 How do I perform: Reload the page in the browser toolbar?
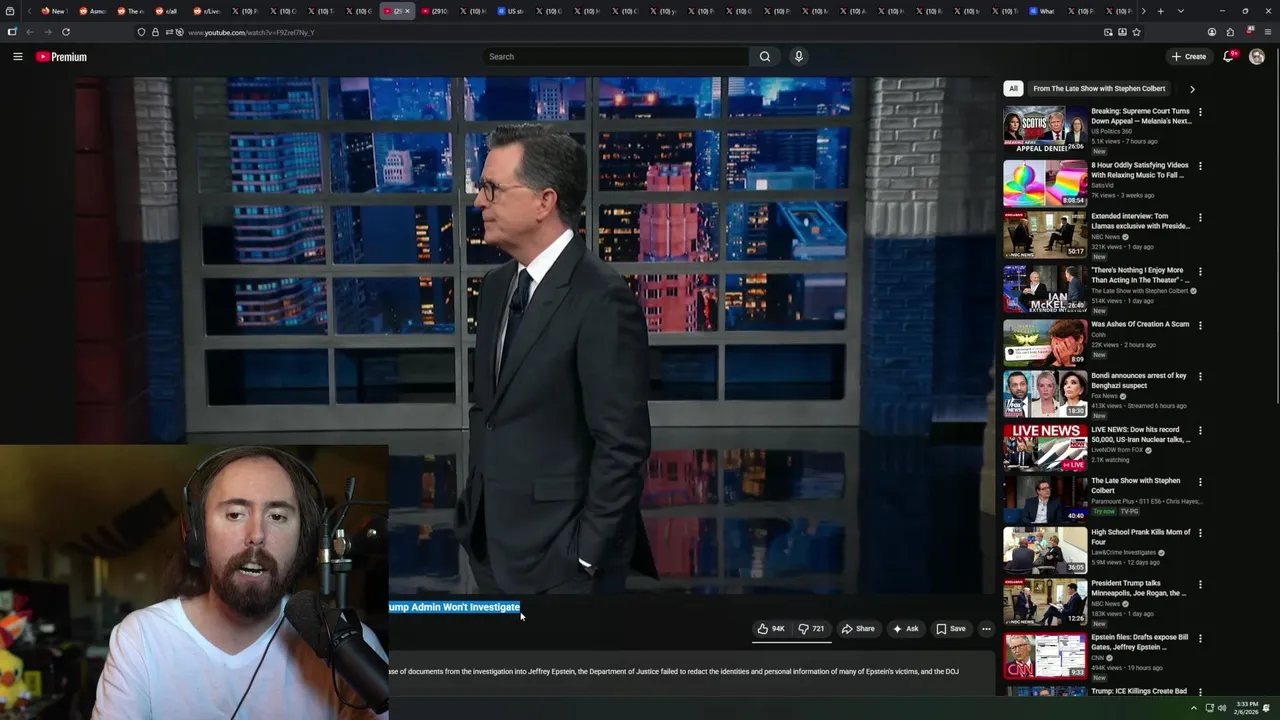[x=66, y=32]
